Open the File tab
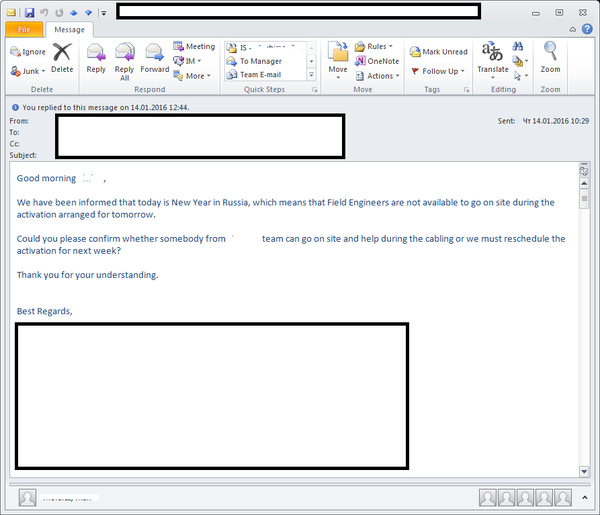Viewport: 600px width, 515px height. (24, 29)
